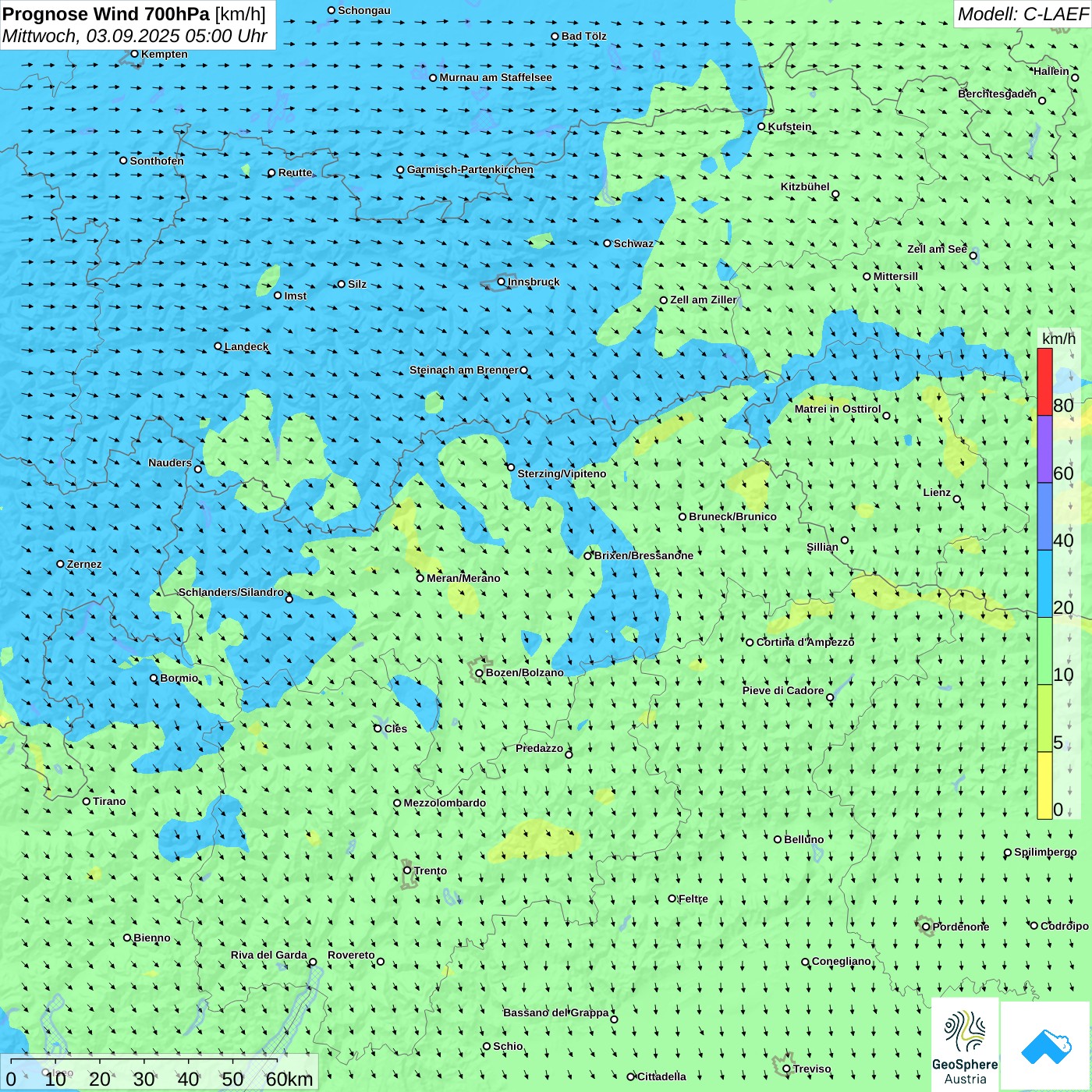Click the '80' legend value
1092x1092 pixels.
click(1063, 406)
